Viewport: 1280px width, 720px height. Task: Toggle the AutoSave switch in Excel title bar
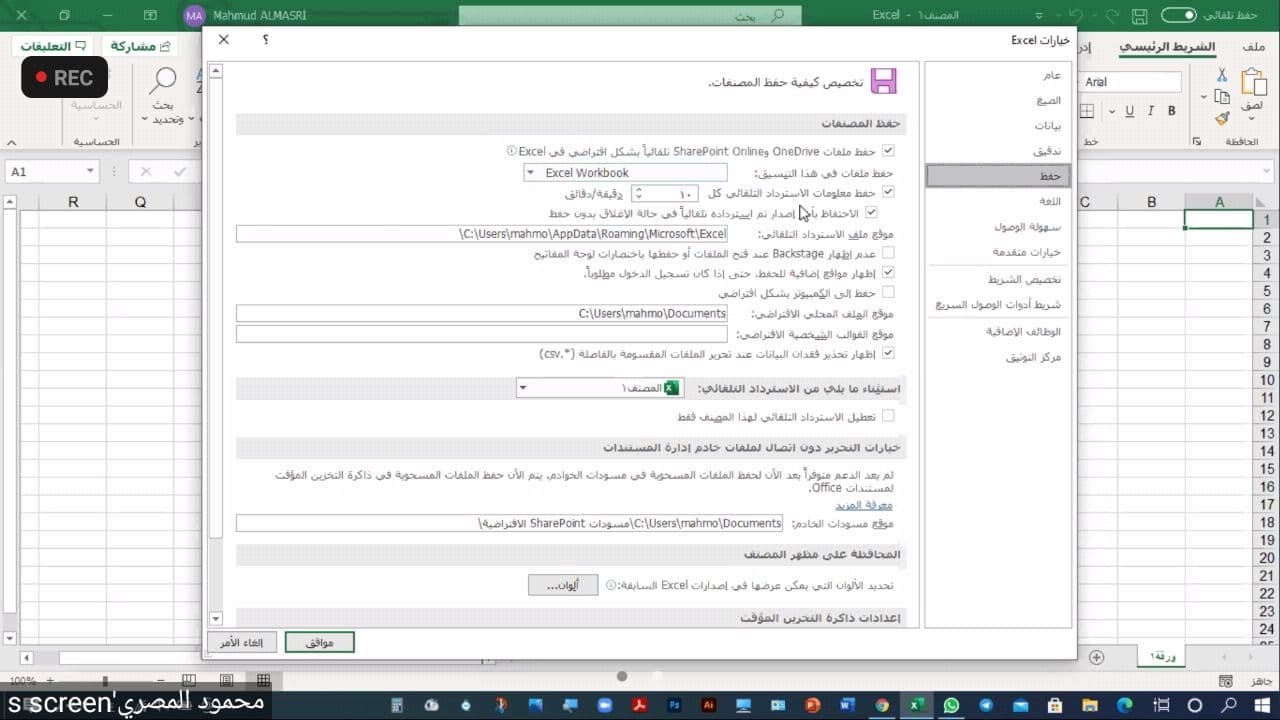1178,15
